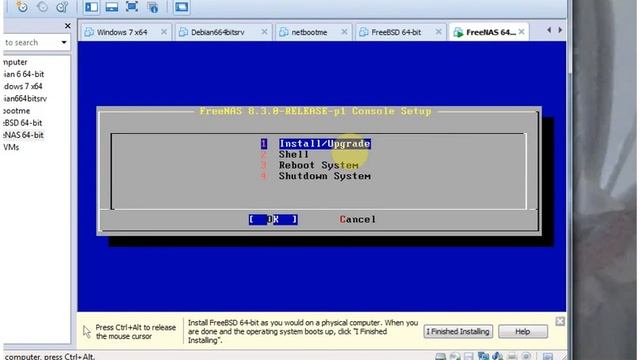
Task: Select Debian664bitsrv in library list
Action: 25,99
